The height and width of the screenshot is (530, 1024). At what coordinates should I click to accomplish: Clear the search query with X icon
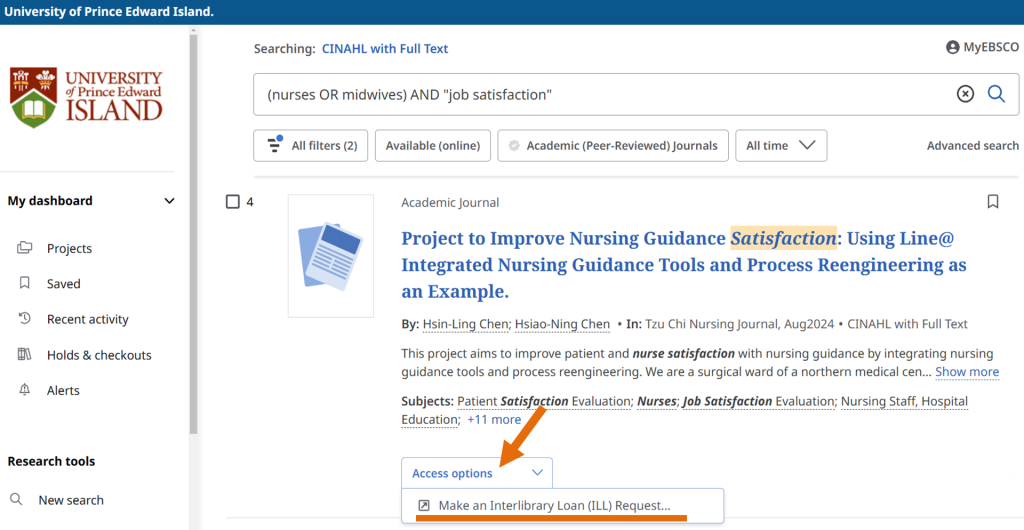[x=965, y=94]
